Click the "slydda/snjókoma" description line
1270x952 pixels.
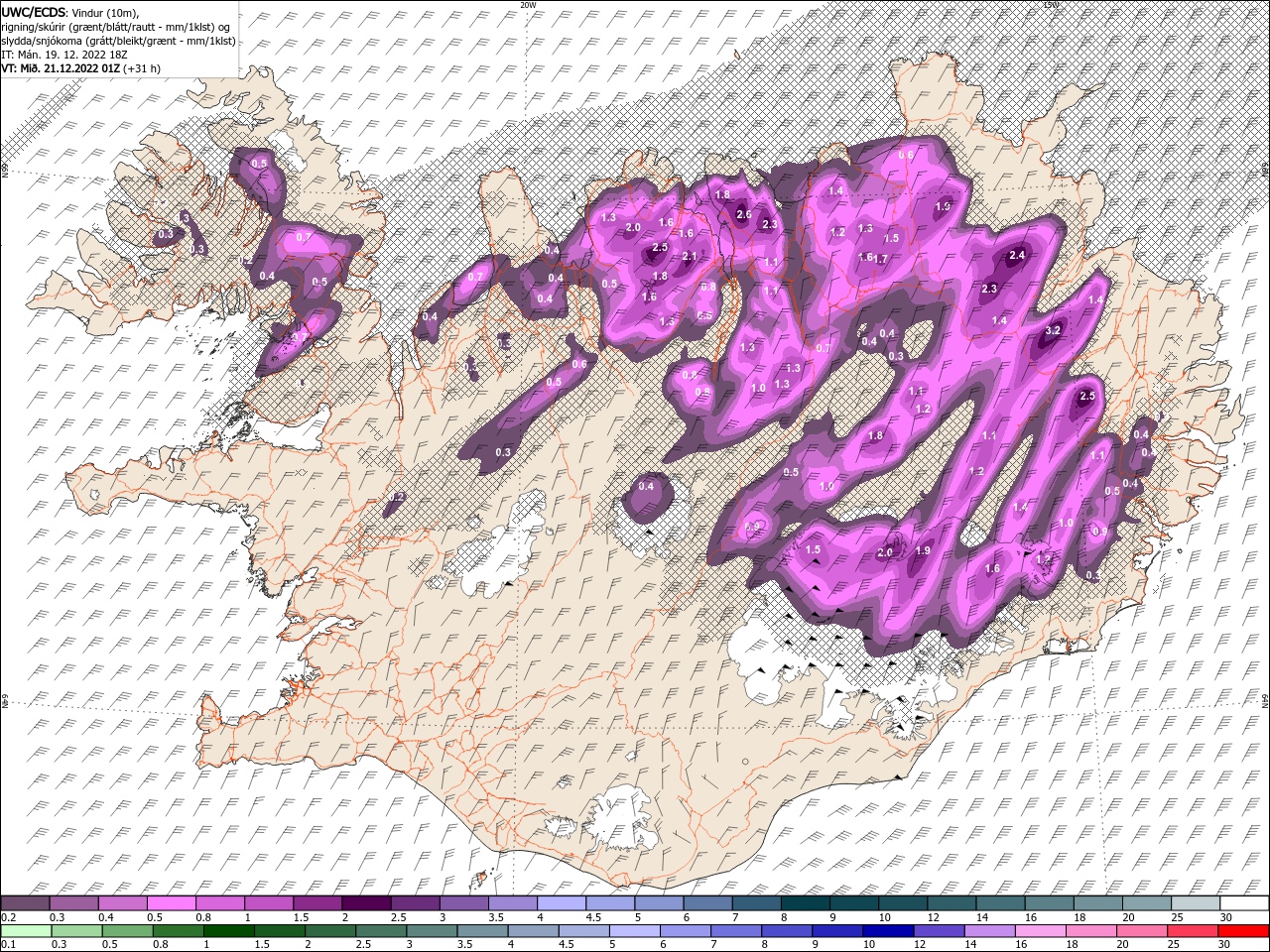pyautogui.click(x=118, y=41)
